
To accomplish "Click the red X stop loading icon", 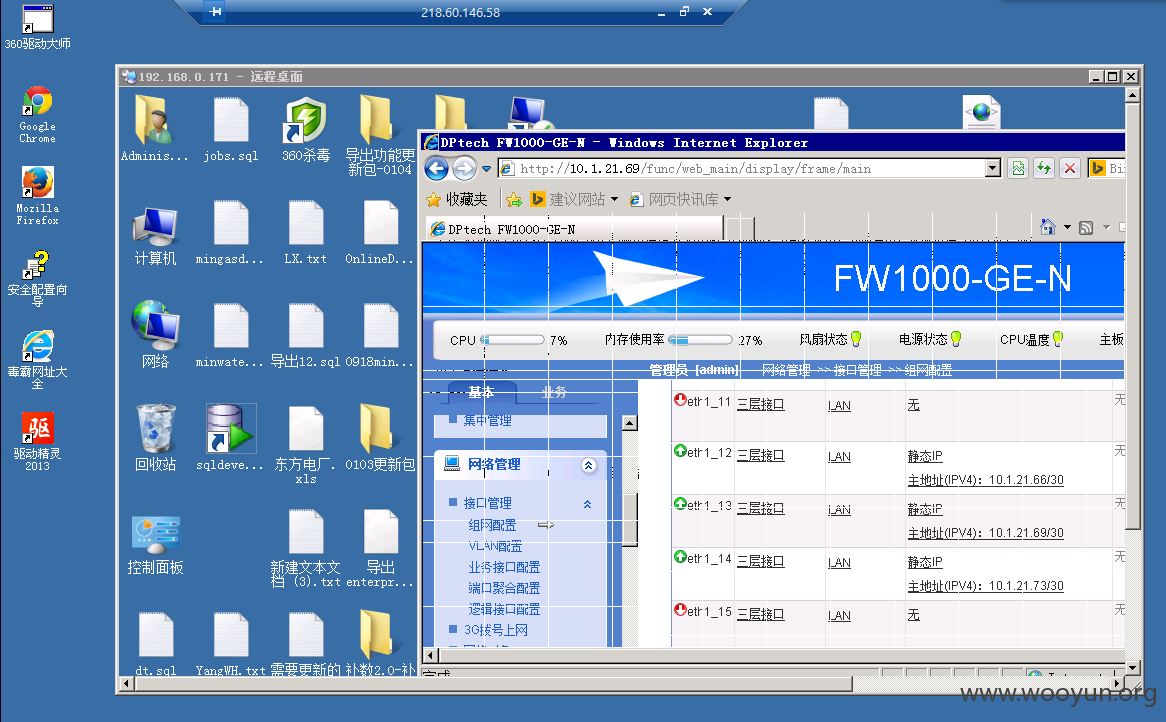I will click(x=1070, y=169).
